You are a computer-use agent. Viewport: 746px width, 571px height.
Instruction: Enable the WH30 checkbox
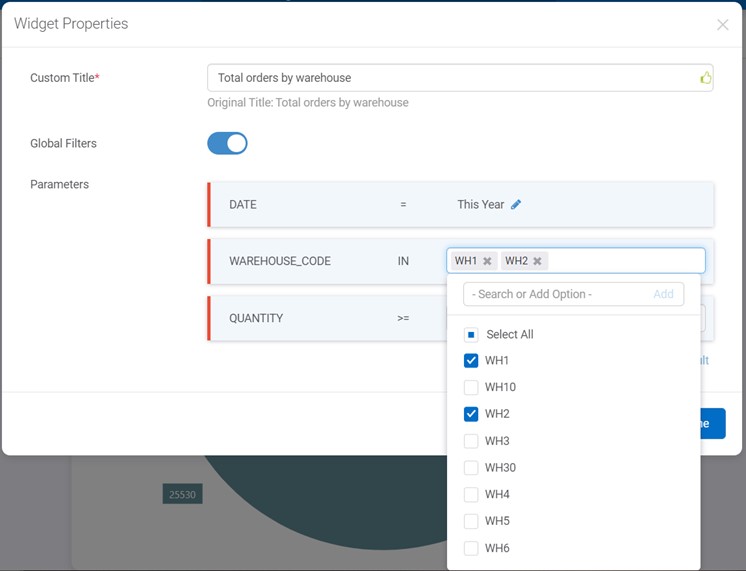point(471,468)
